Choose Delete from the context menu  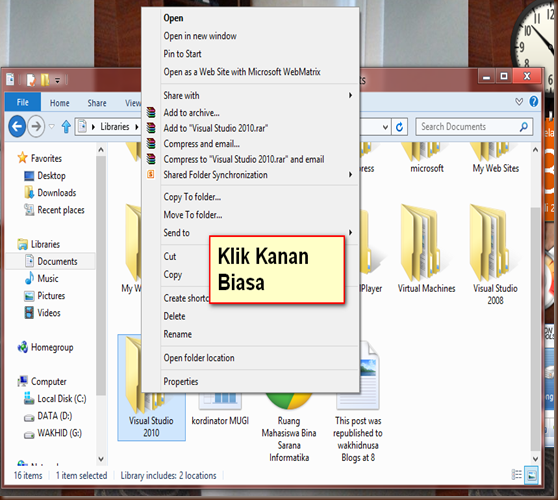point(174,316)
